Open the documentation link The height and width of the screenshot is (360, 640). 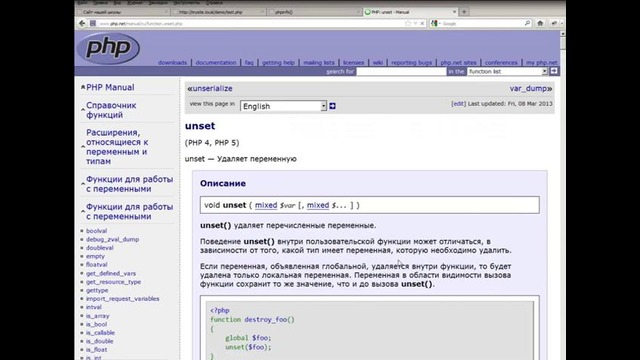point(216,62)
